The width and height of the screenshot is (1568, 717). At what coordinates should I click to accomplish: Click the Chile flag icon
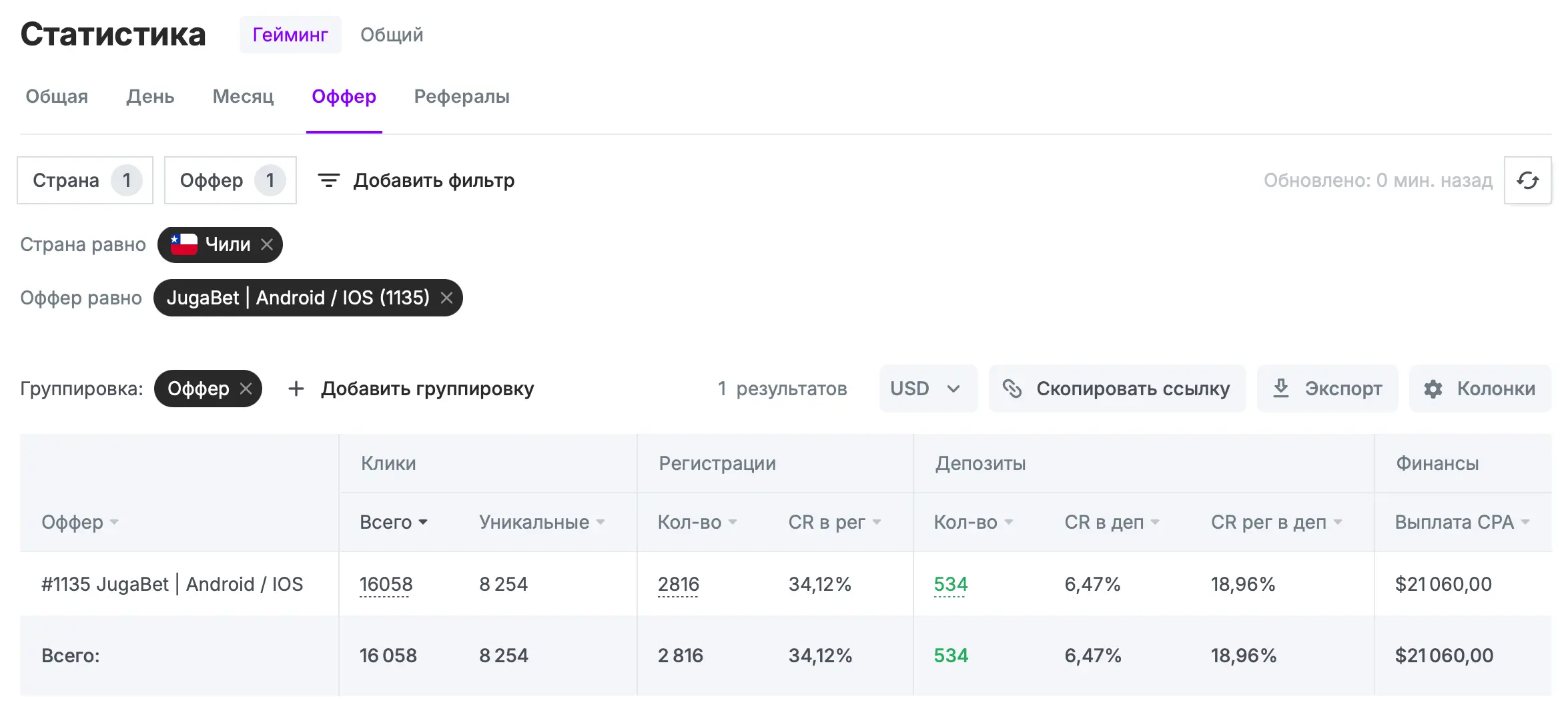pos(184,244)
